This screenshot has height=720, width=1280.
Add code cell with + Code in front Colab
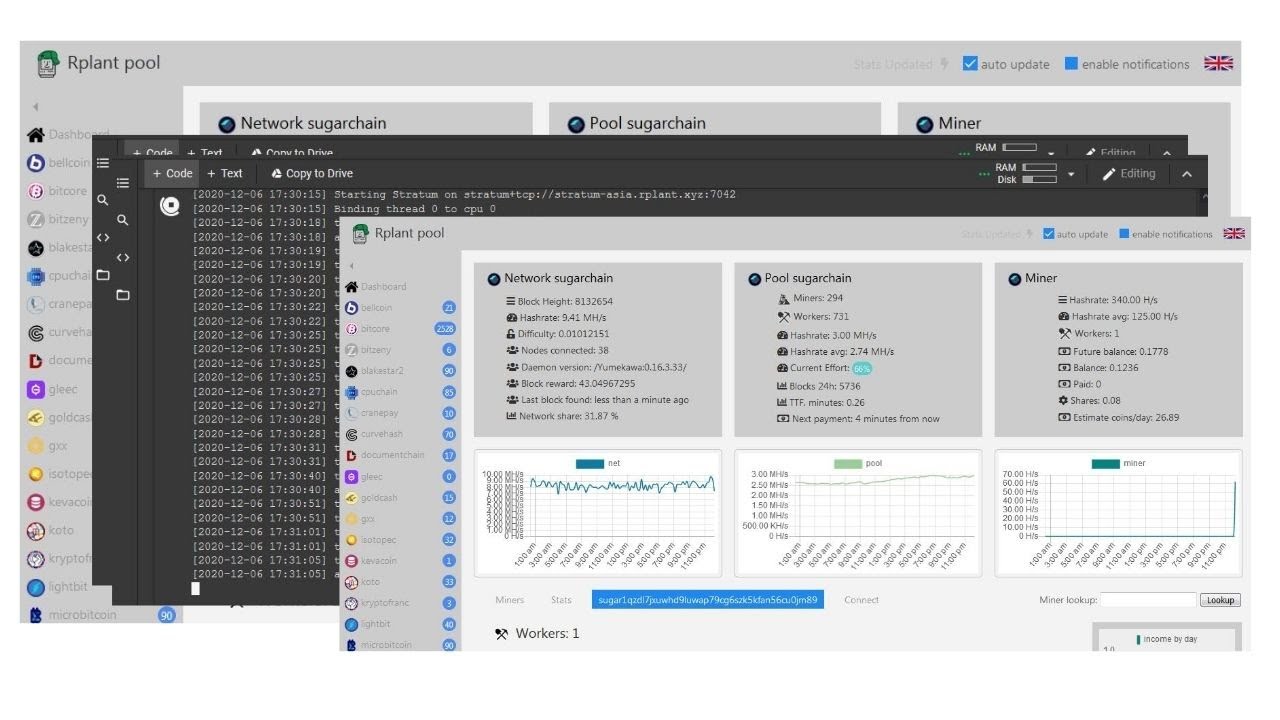(172, 174)
